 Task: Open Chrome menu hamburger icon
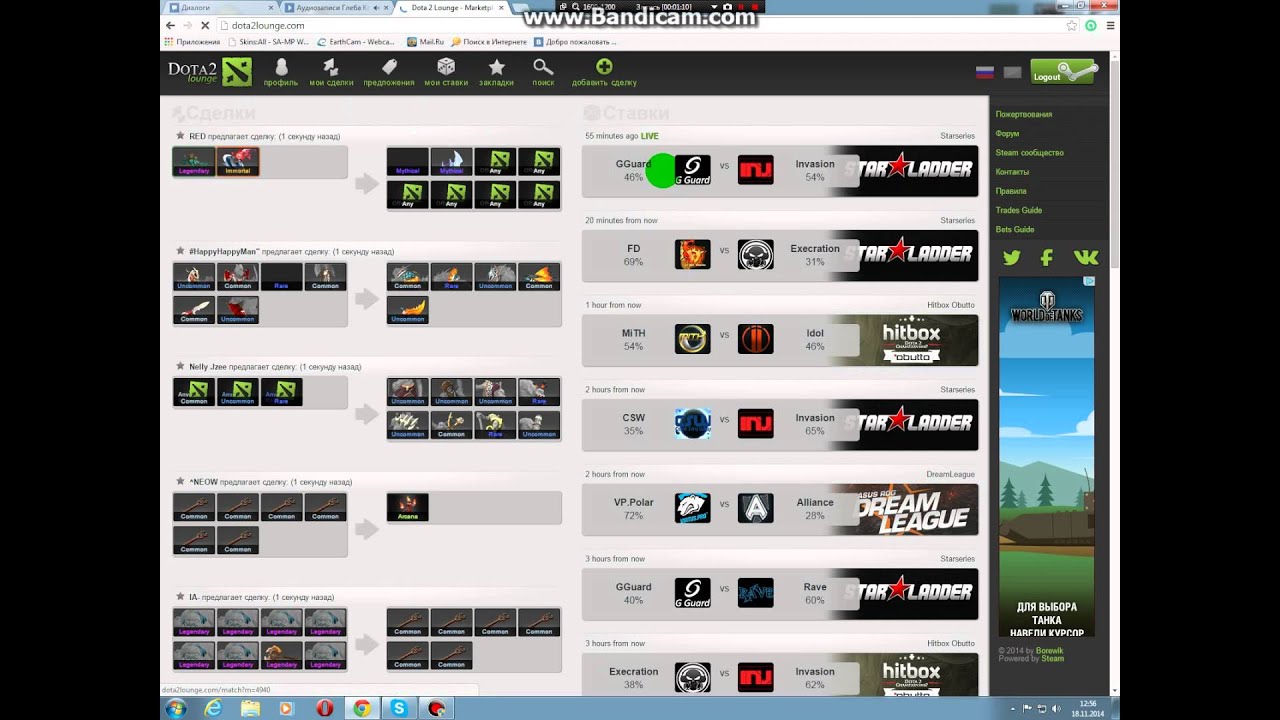pos(1110,26)
